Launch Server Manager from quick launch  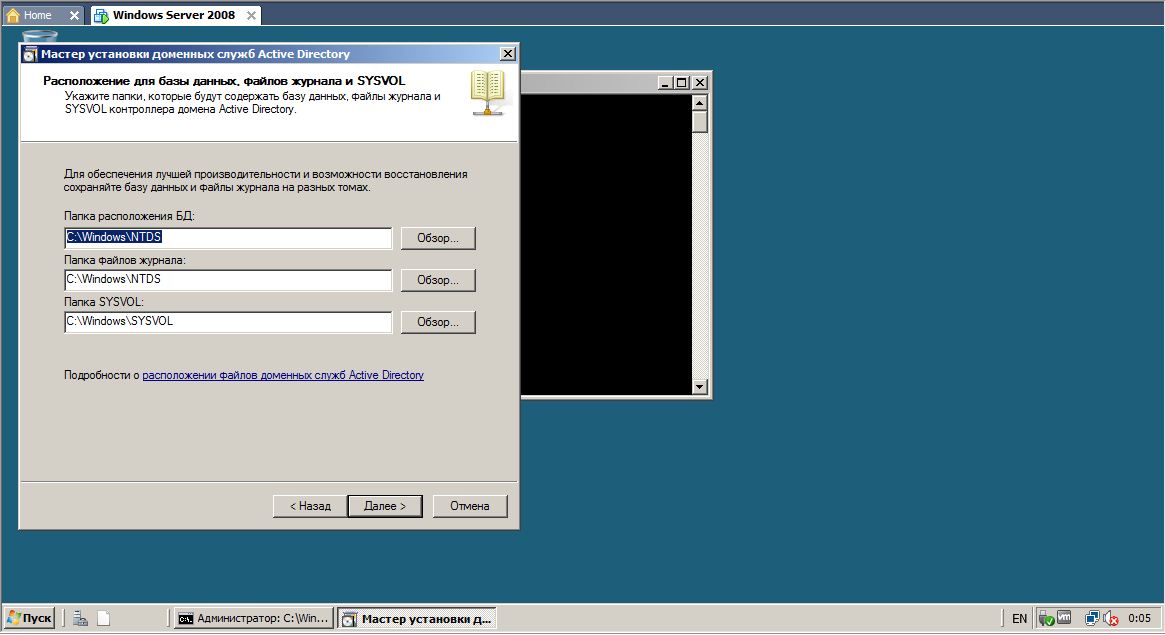[x=80, y=618]
